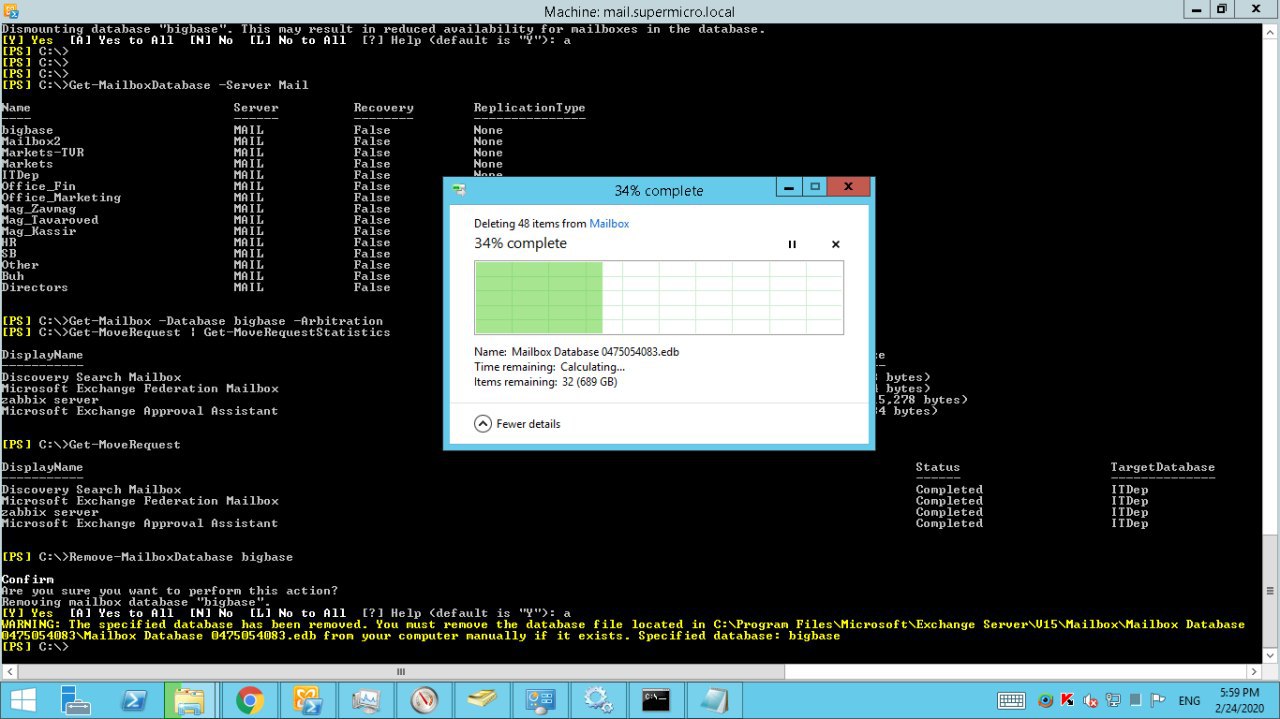Screen dimensions: 1280x719
Task: Click the 'Status' column header text
Action: click(x=938, y=467)
